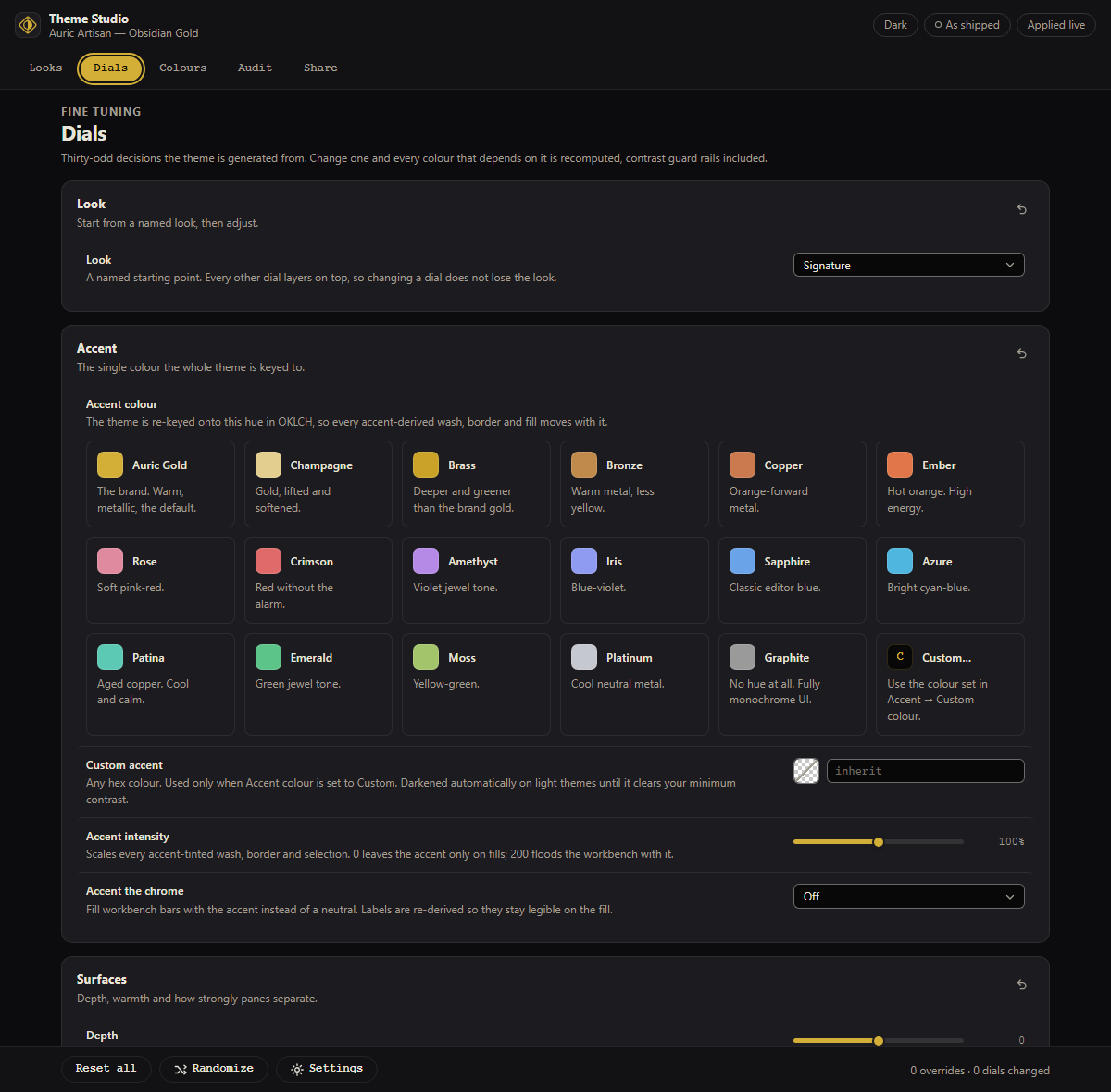Reset the Accent section with its undo arrow
The width and height of the screenshot is (1111, 1092).
click(x=1022, y=354)
